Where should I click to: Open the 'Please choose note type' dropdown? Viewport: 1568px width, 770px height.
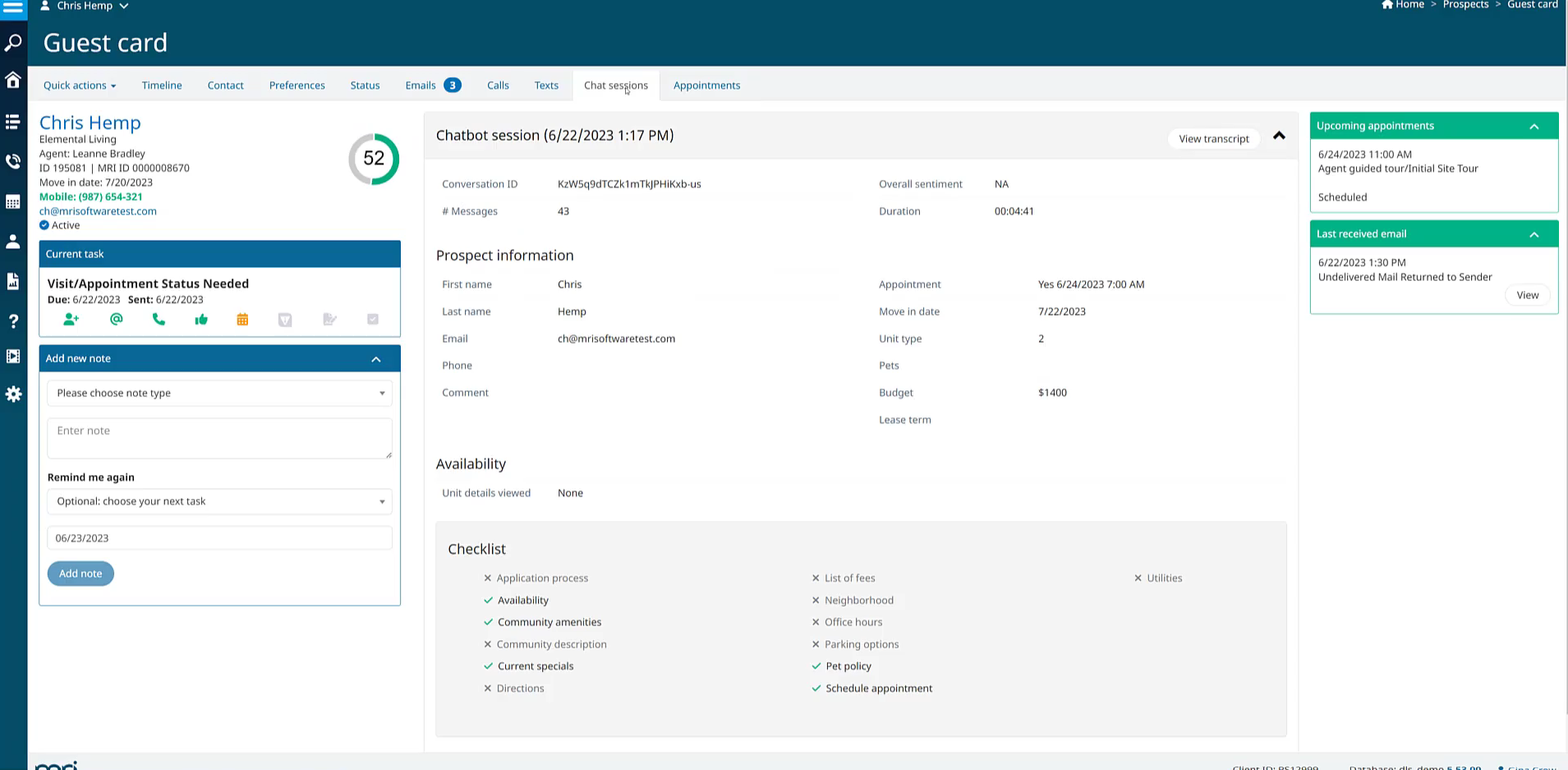(x=219, y=393)
